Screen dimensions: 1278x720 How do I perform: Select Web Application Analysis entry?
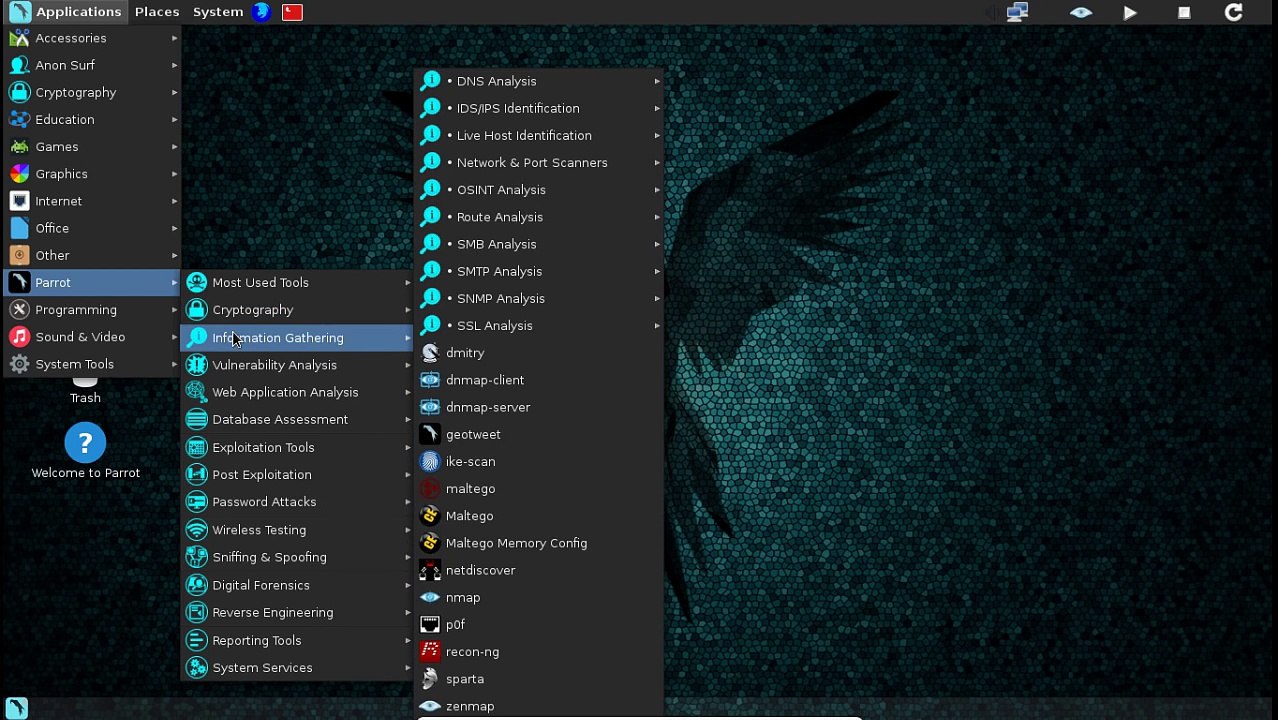coord(297,392)
